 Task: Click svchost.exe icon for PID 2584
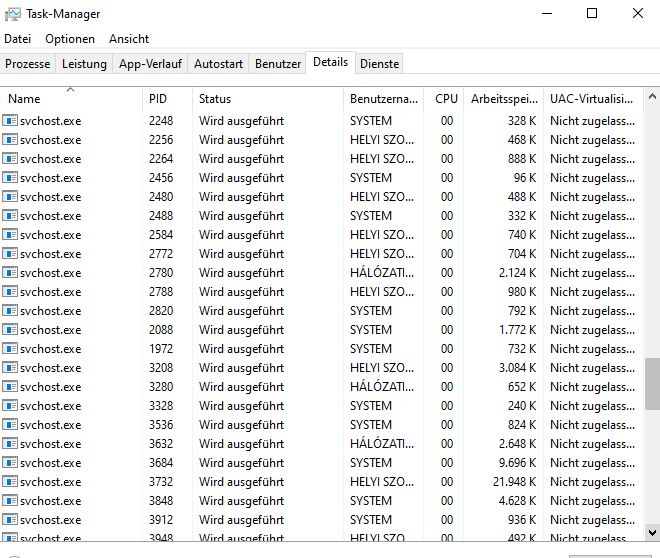[10, 234]
